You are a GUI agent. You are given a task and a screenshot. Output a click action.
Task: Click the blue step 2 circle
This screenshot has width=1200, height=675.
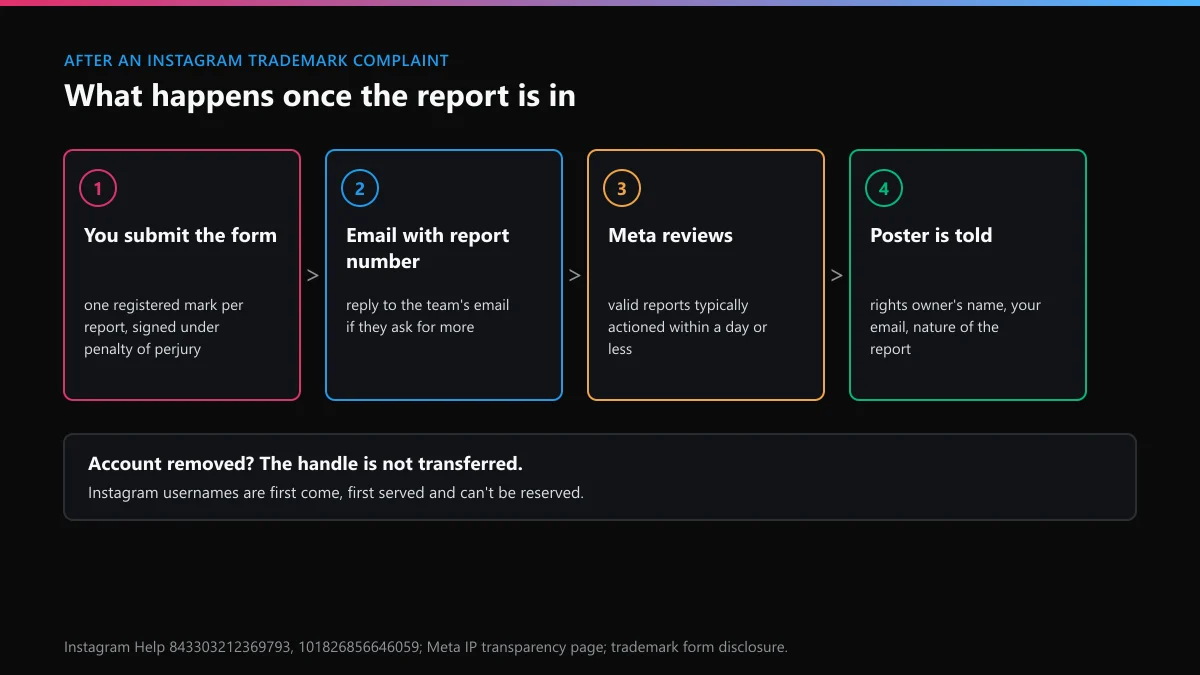tap(360, 188)
